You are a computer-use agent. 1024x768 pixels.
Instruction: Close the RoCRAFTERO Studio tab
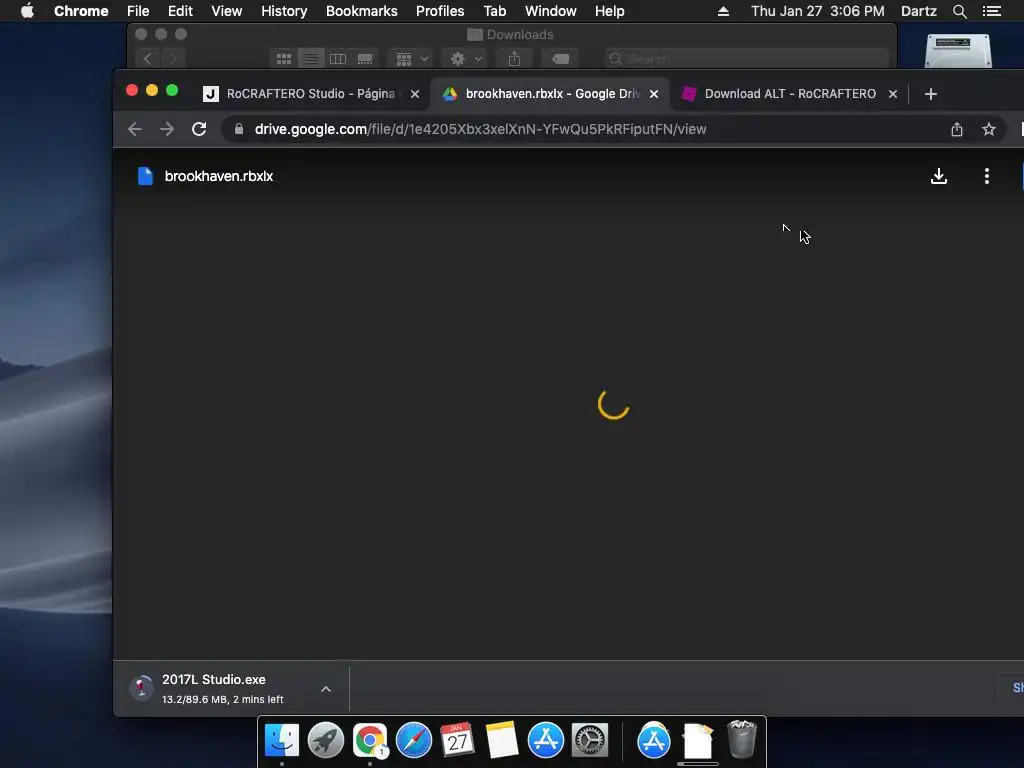click(x=415, y=94)
